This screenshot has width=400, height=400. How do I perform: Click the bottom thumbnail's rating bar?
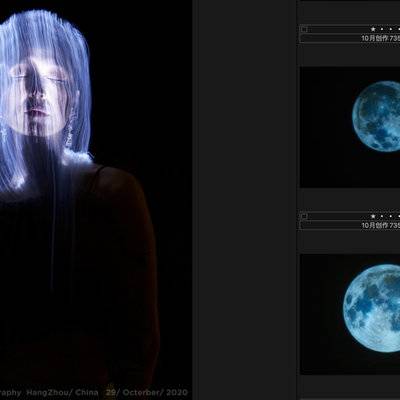pyautogui.click(x=350, y=216)
